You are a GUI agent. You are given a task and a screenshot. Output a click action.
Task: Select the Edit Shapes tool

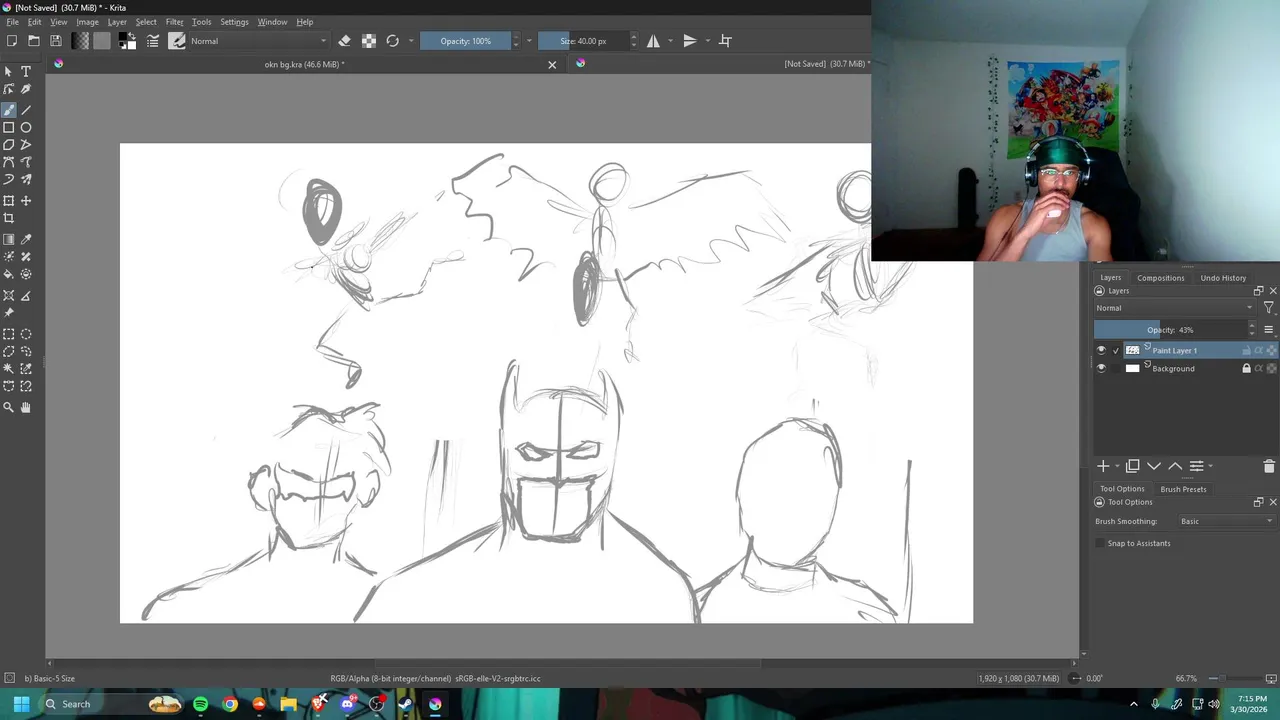(x=9, y=89)
